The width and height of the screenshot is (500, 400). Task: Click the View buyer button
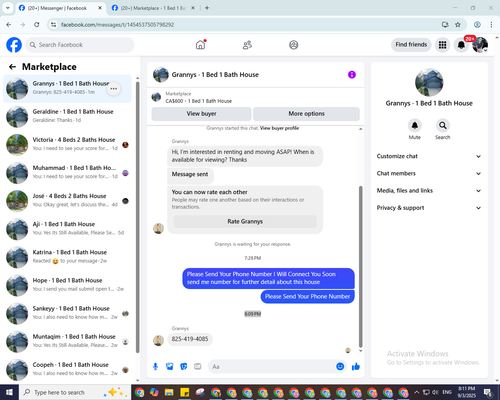(x=201, y=114)
